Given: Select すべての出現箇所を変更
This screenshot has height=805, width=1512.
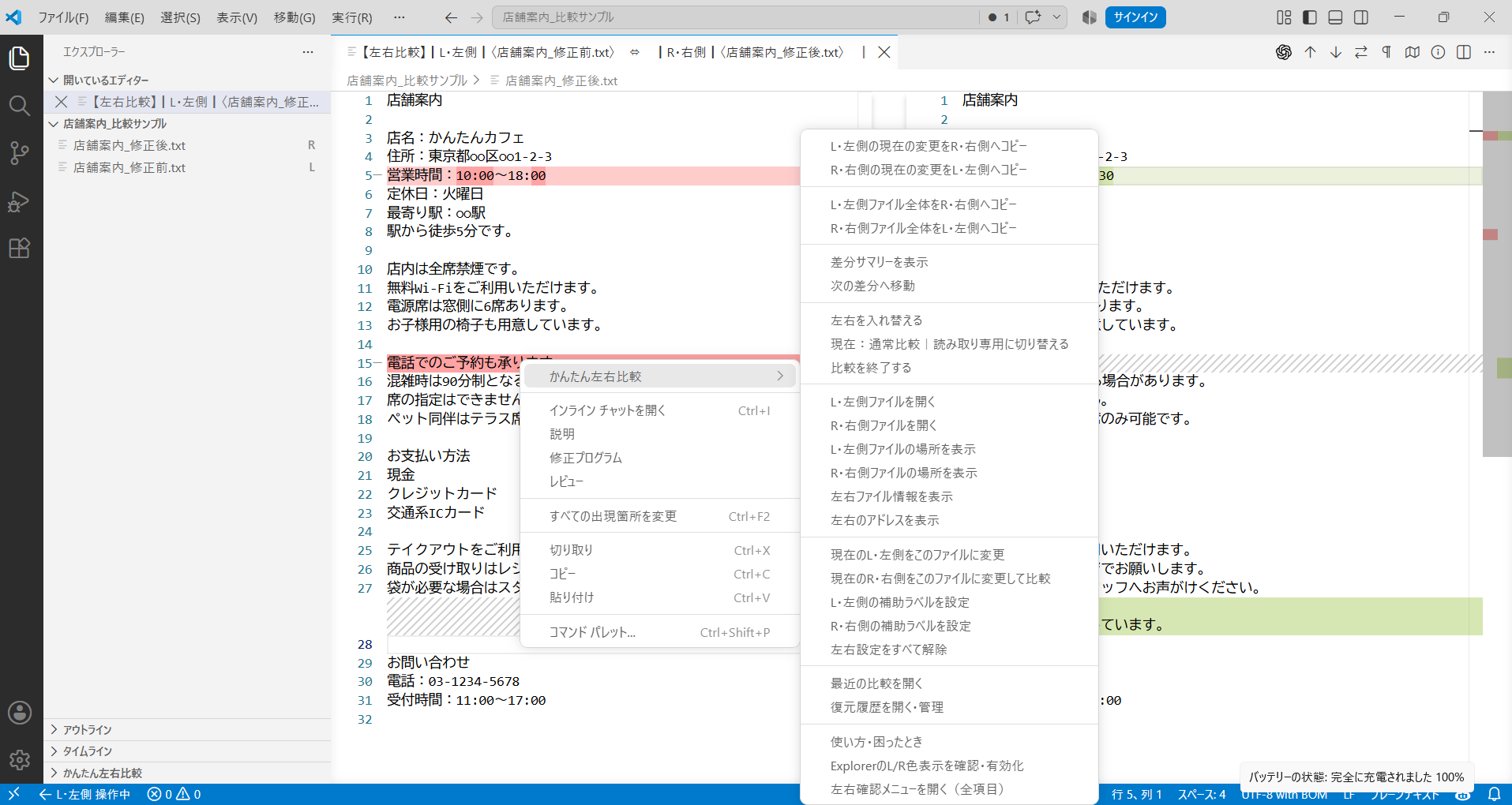Looking at the screenshot, I should point(660,516).
